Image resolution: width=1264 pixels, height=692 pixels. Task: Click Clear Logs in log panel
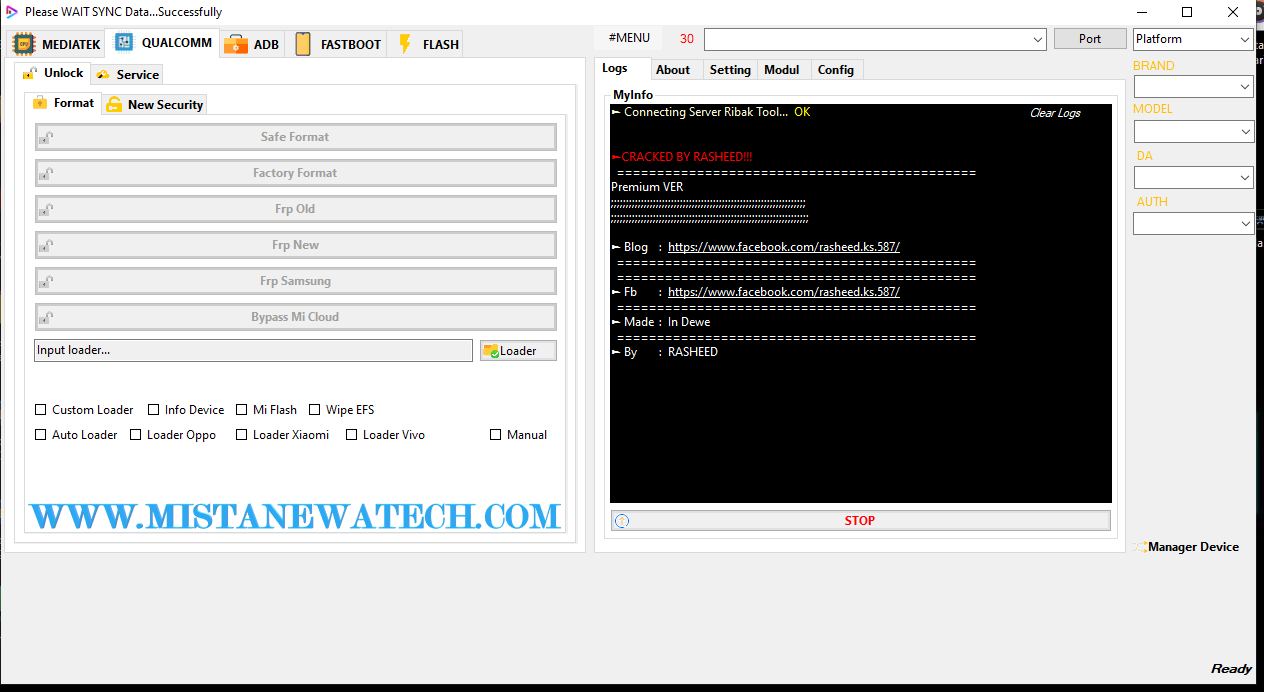[1055, 113]
